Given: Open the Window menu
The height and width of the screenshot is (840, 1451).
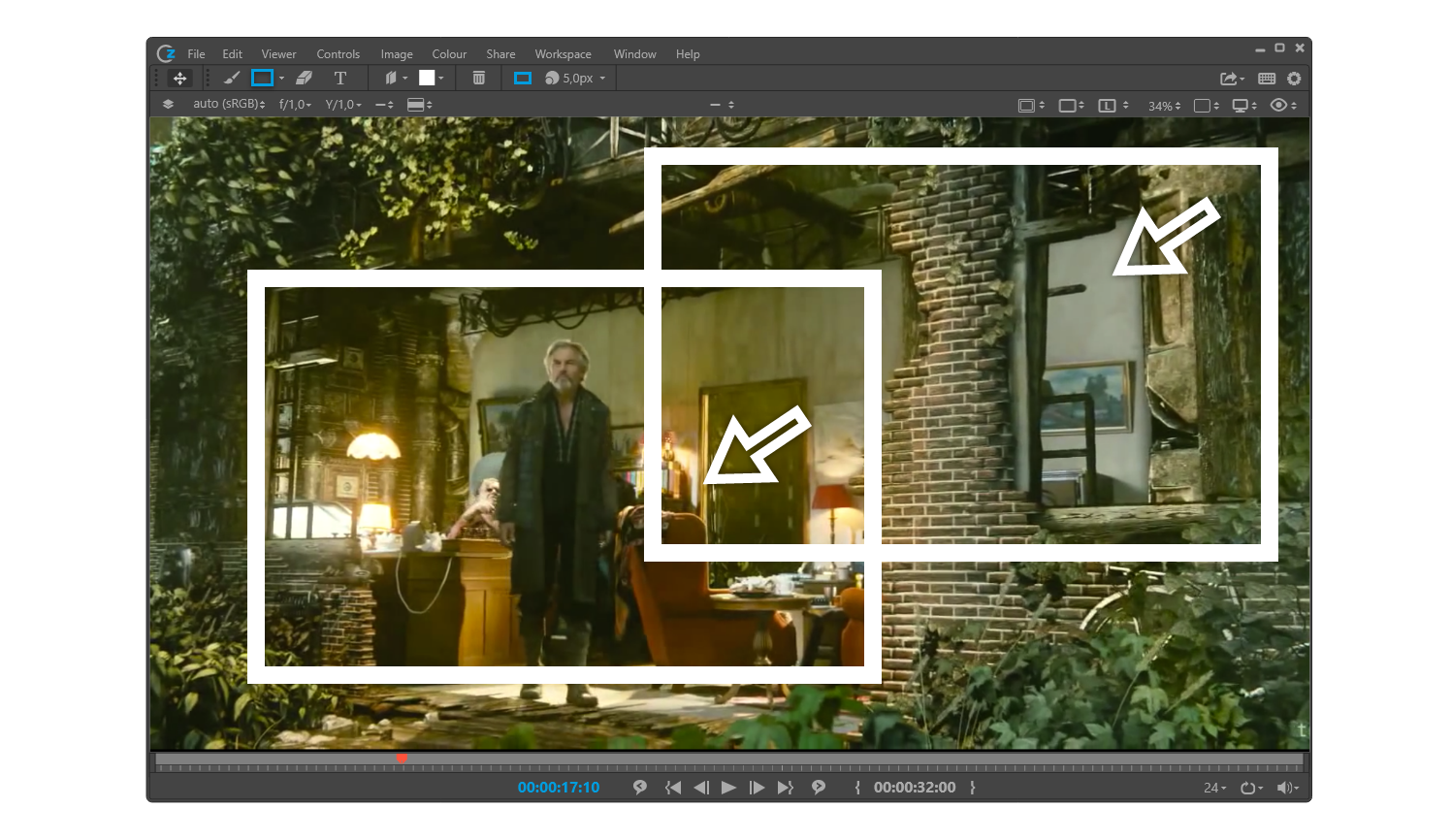Looking at the screenshot, I should click(x=634, y=54).
